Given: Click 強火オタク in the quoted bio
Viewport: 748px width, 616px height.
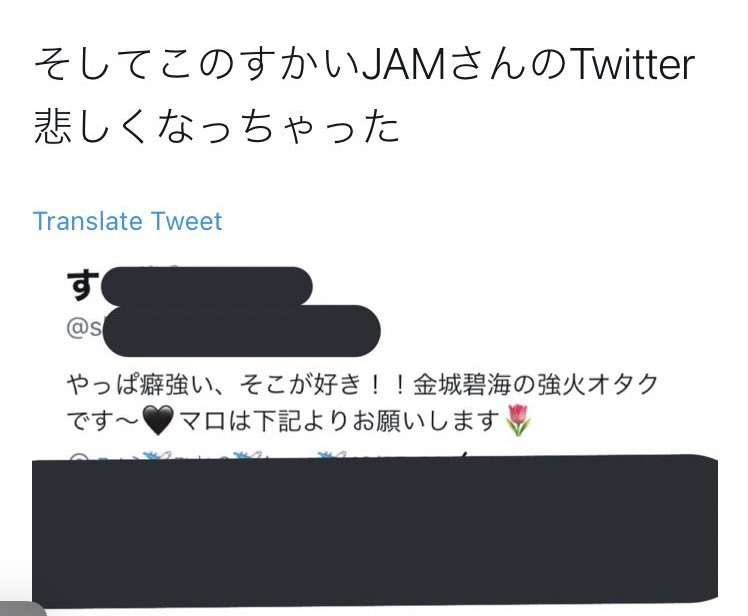Looking at the screenshot, I should coord(598,385).
